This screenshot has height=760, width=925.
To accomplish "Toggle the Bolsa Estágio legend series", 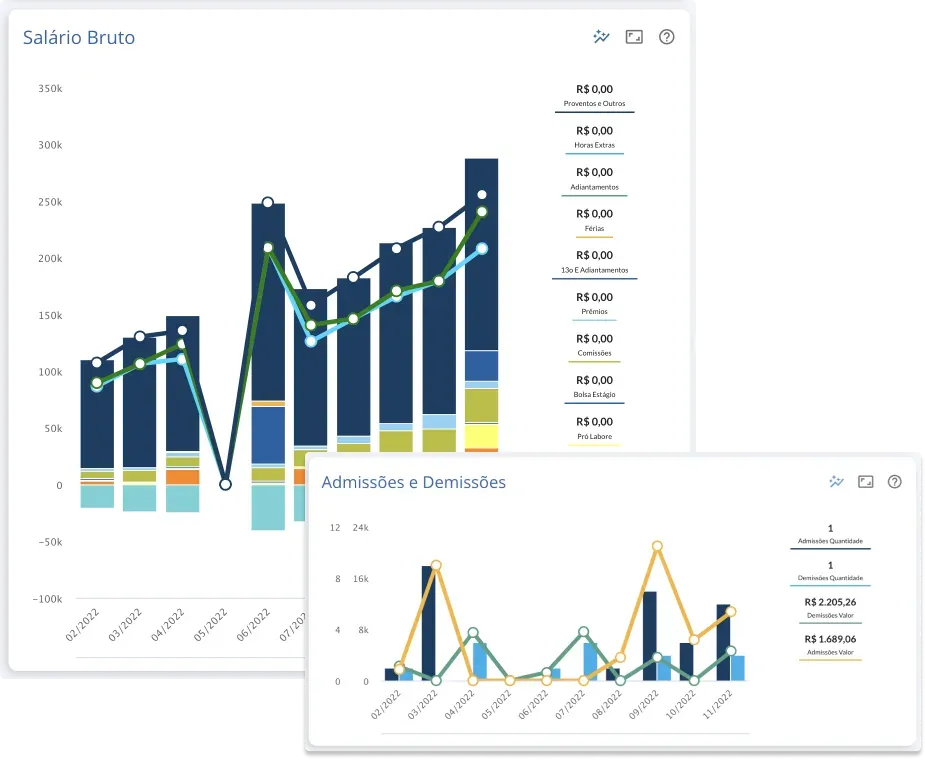I will (595, 388).
